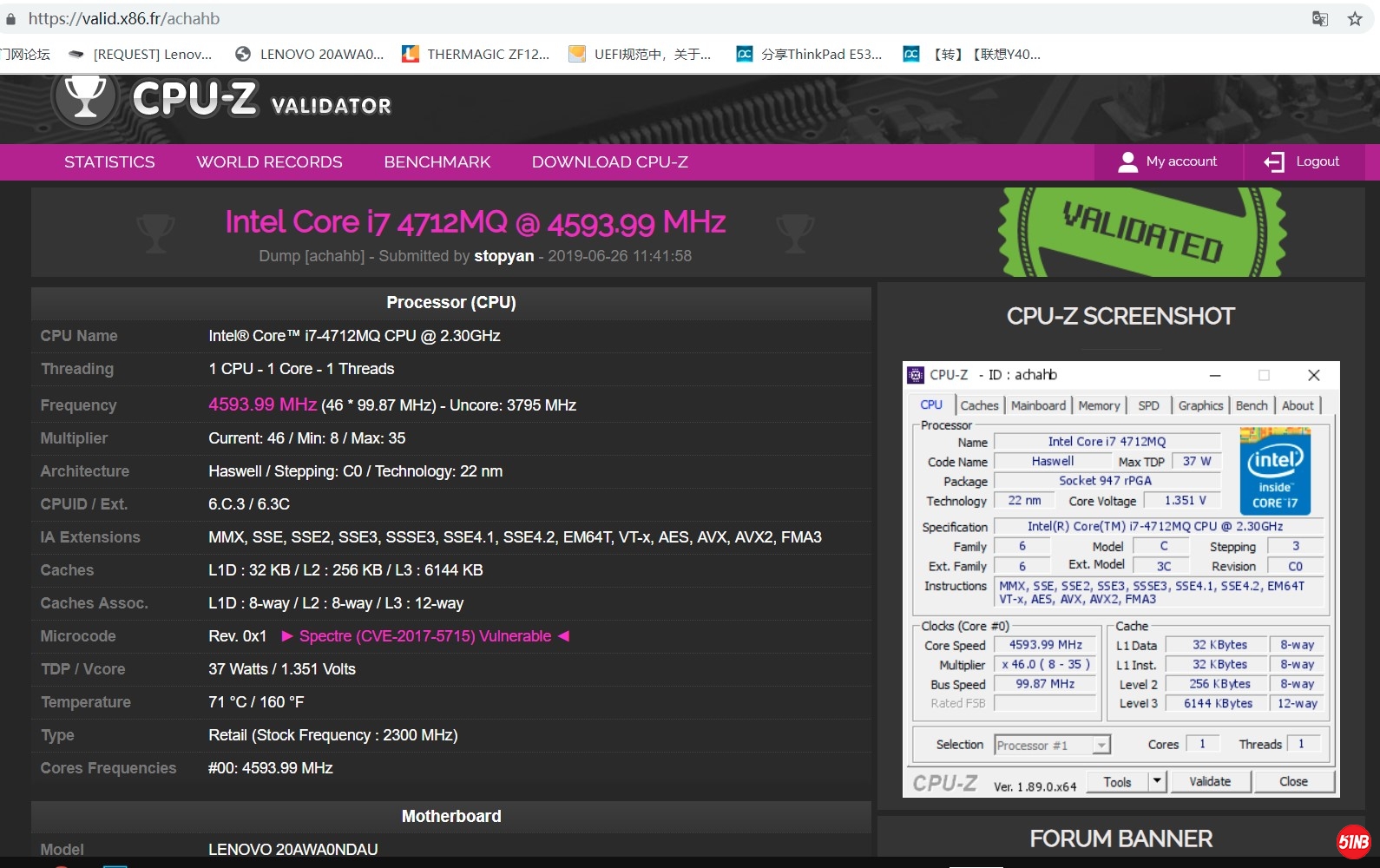Open the [REQUEST] Lenov... bookmark

[141, 54]
